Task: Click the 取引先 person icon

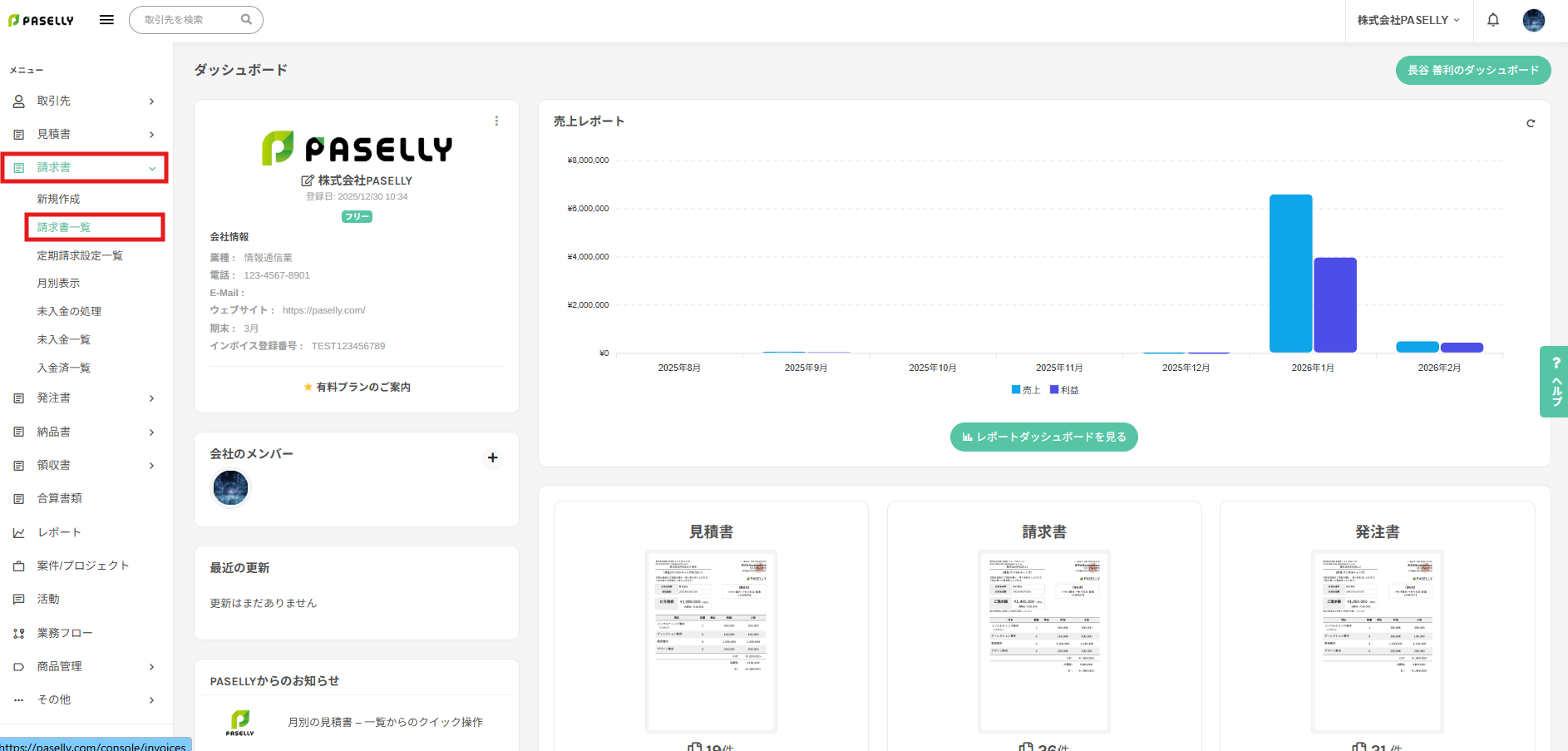Action: [18, 101]
